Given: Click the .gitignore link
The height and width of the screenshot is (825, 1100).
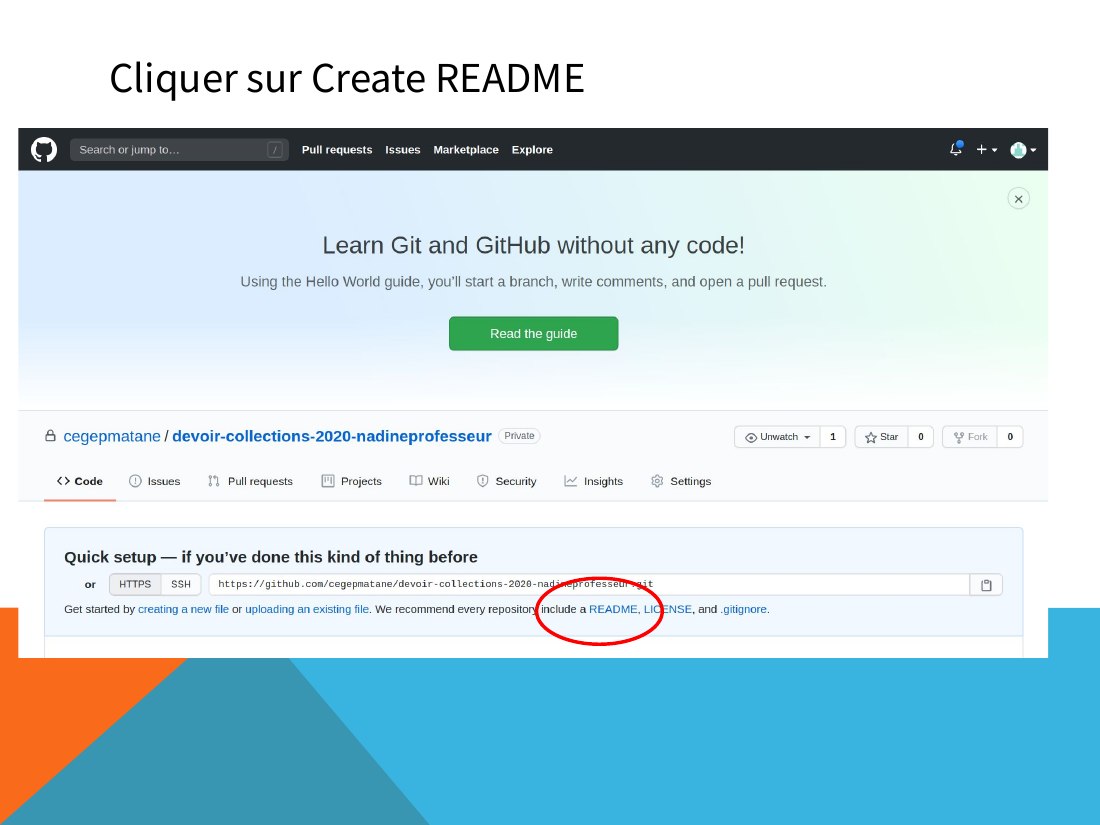Looking at the screenshot, I should tap(744, 609).
